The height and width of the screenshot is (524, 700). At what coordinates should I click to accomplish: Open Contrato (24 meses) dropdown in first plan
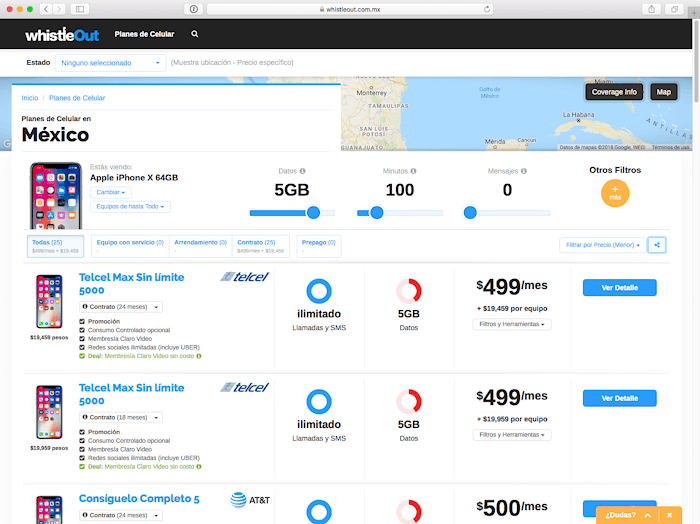pyautogui.click(x=121, y=307)
